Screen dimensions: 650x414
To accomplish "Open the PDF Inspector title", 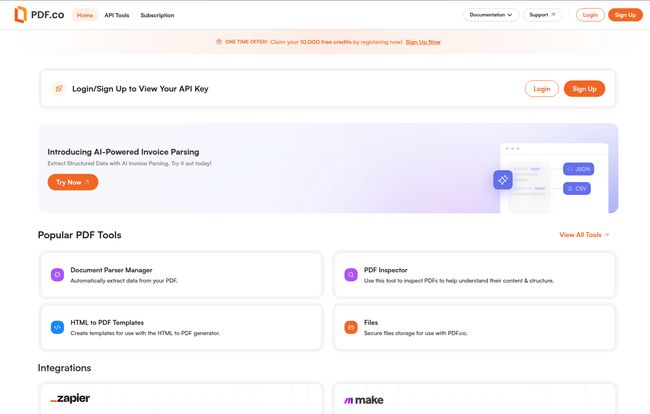I will pyautogui.click(x=386, y=270).
